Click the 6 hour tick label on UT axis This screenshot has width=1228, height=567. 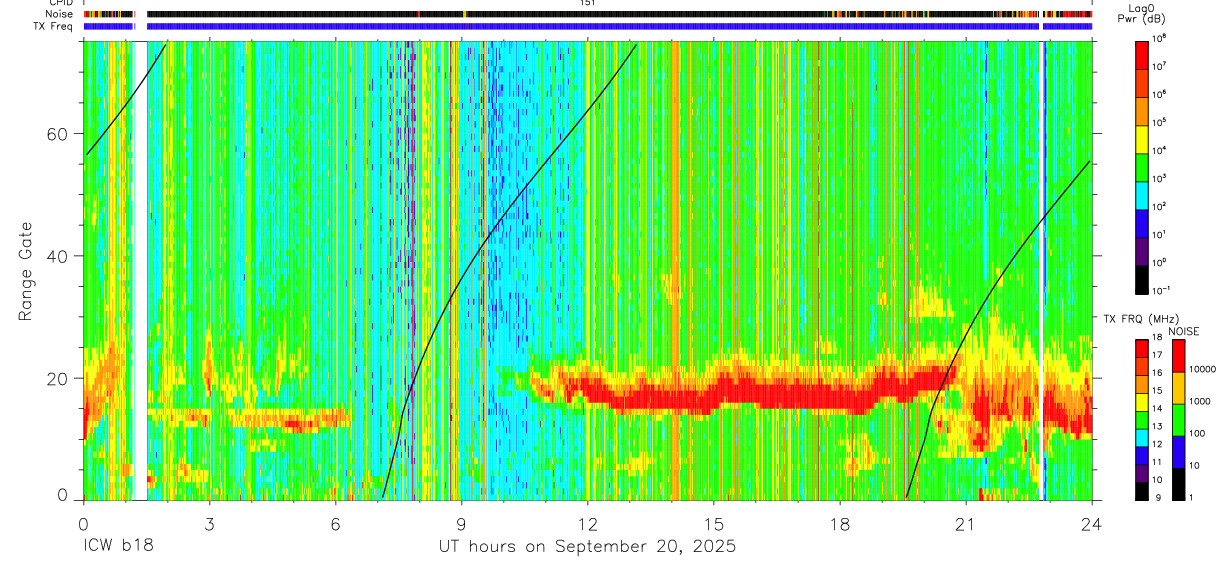tap(335, 523)
